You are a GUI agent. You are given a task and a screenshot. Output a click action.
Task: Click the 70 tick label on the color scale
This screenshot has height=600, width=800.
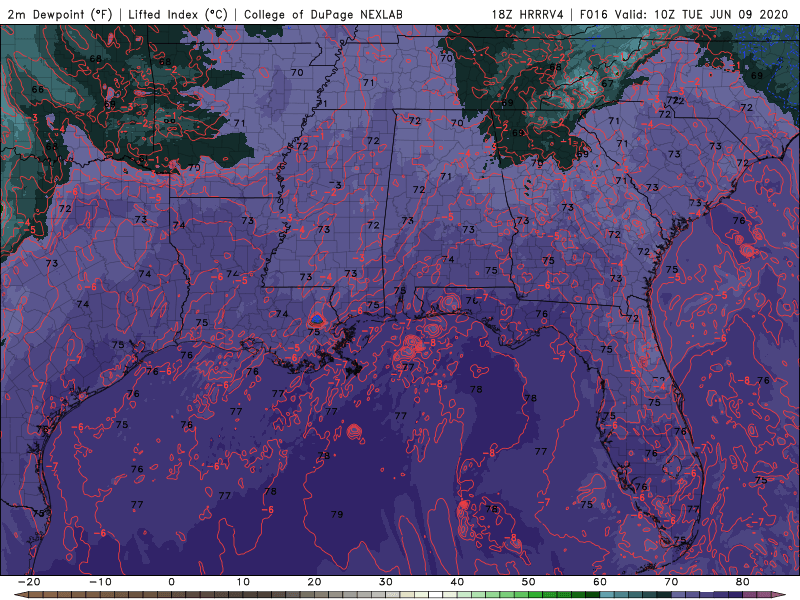(x=671, y=582)
